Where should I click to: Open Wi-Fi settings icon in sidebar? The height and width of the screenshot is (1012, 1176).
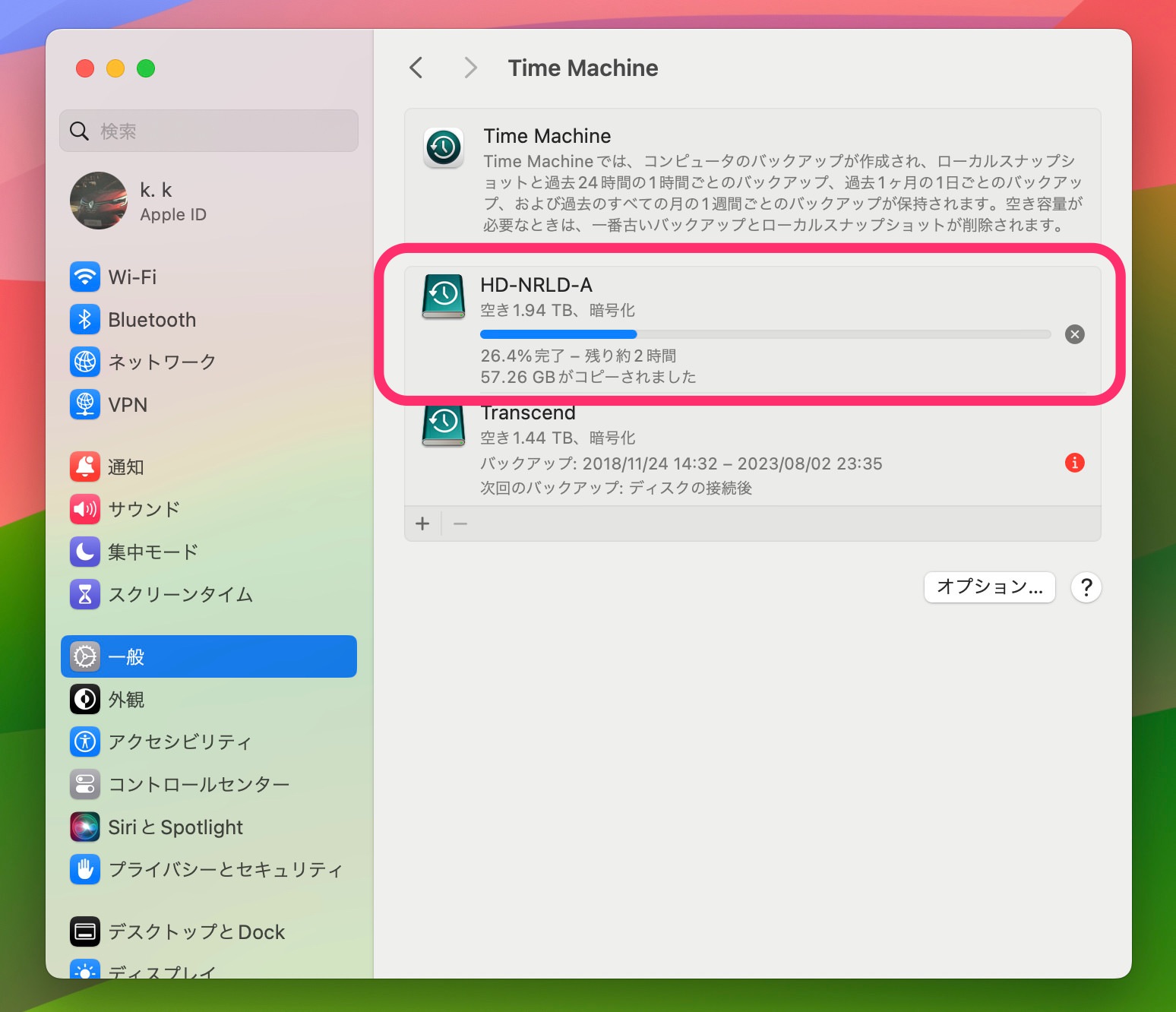pyautogui.click(x=85, y=277)
